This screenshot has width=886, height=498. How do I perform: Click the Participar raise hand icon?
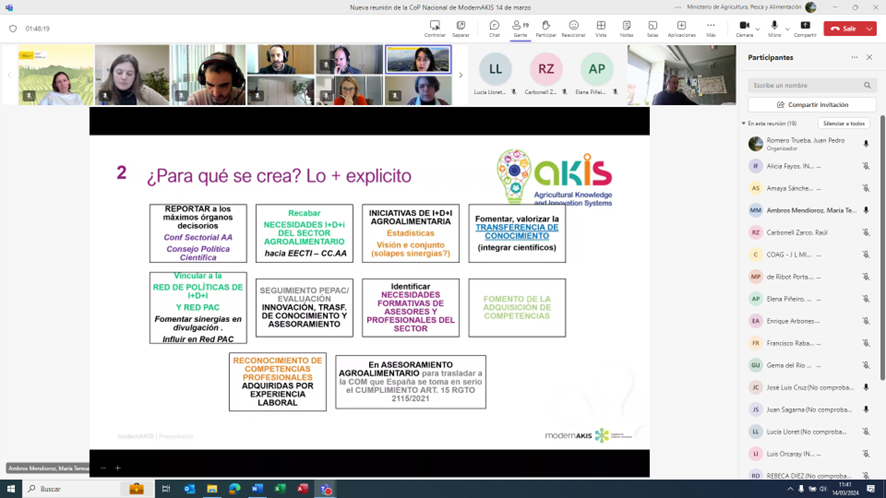(x=546, y=28)
